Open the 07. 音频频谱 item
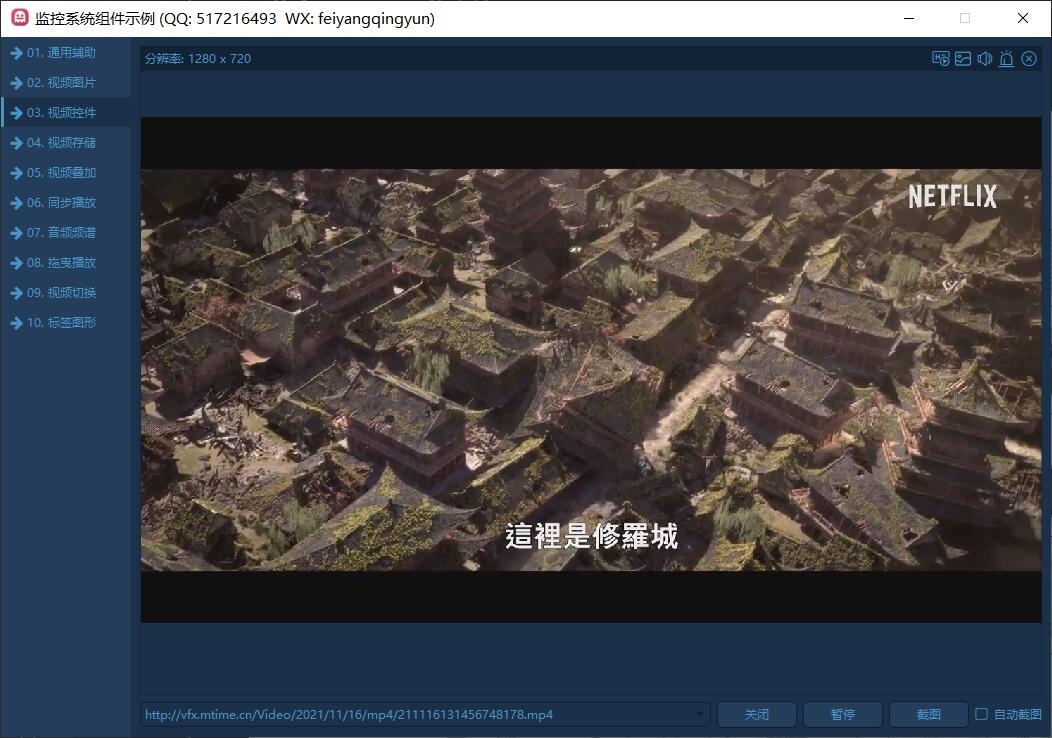Screen dimensions: 1052x738 point(61,233)
